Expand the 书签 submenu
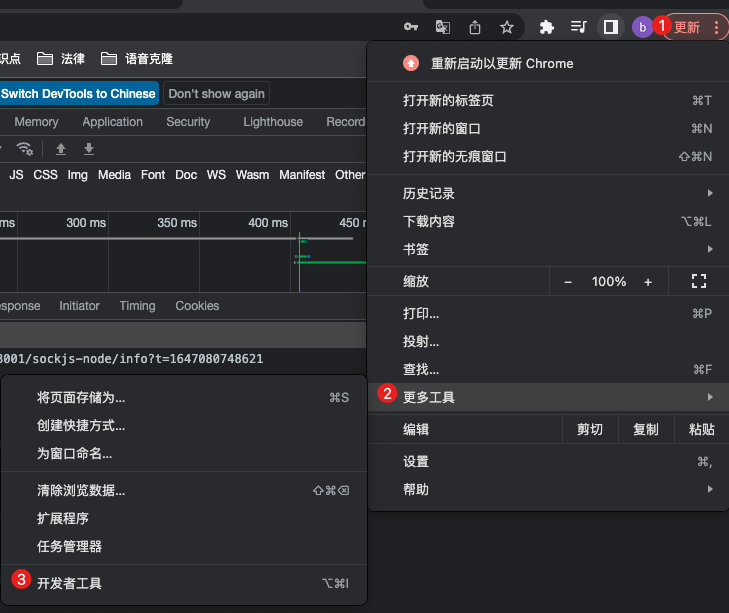Screen dimensions: 729x613 pos(548,249)
